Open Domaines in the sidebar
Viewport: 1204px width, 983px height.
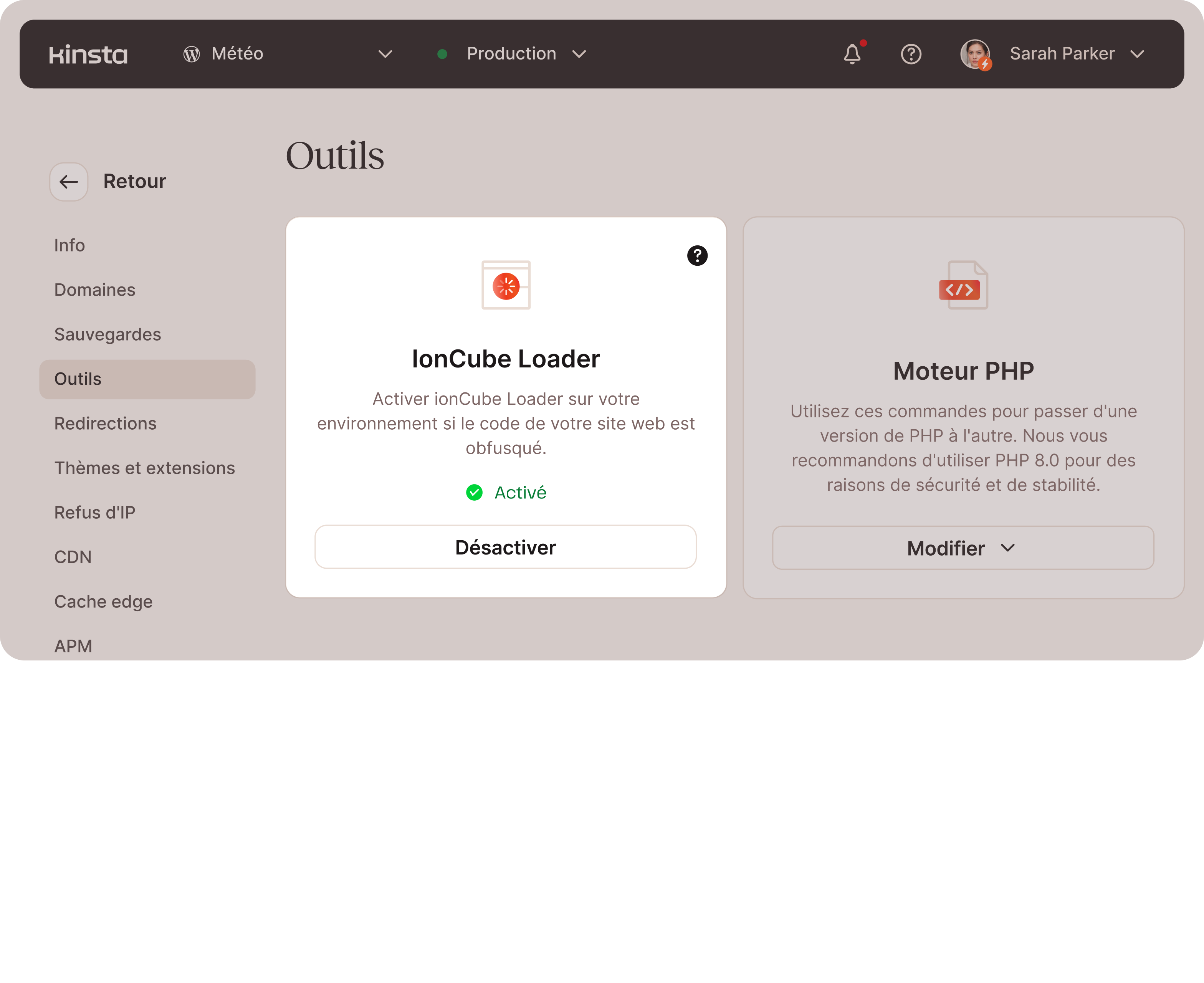click(x=94, y=290)
